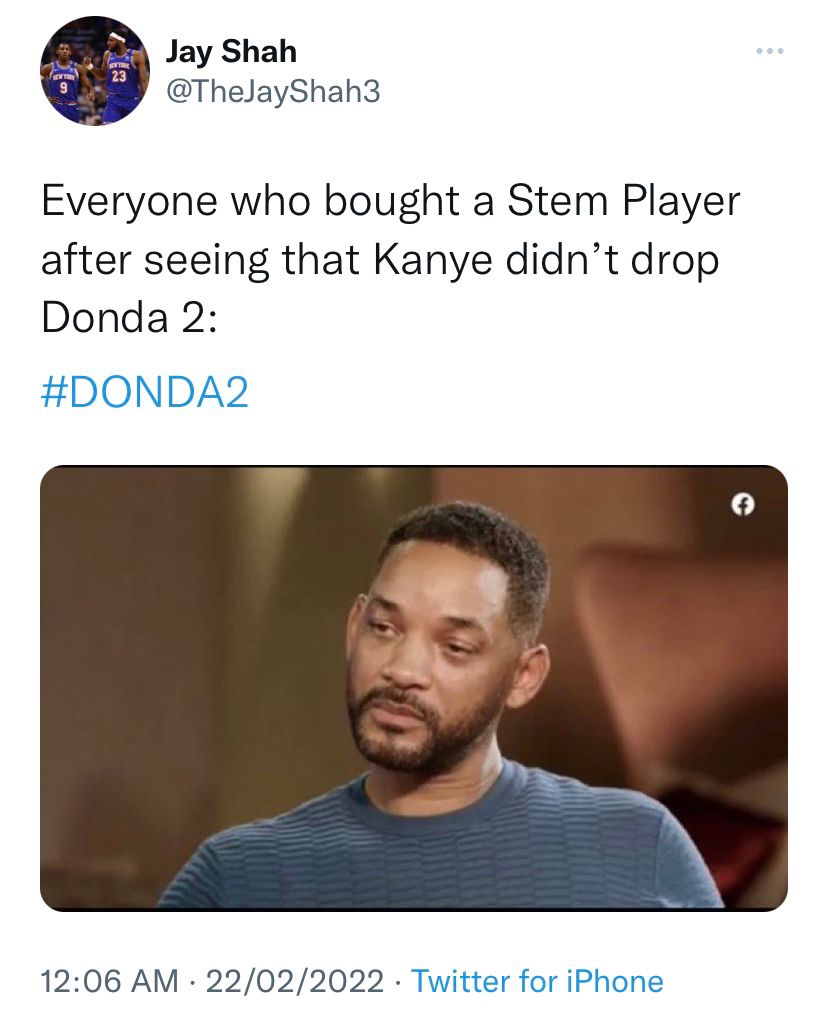This screenshot has height=1015, width=828.
Task: Click the Twitter for iPhone source link
Action: point(537,981)
